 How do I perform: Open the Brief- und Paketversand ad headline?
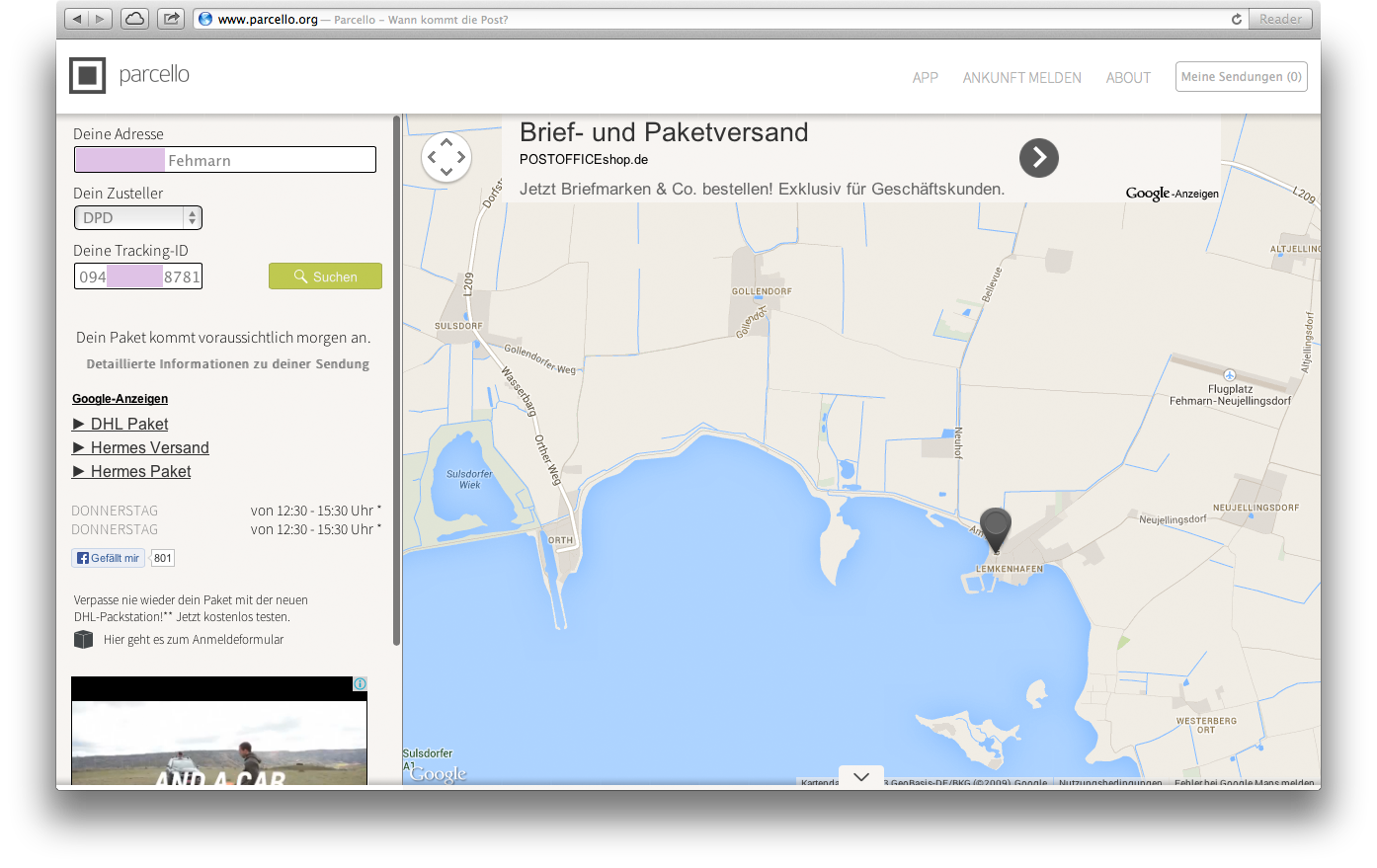tap(664, 132)
